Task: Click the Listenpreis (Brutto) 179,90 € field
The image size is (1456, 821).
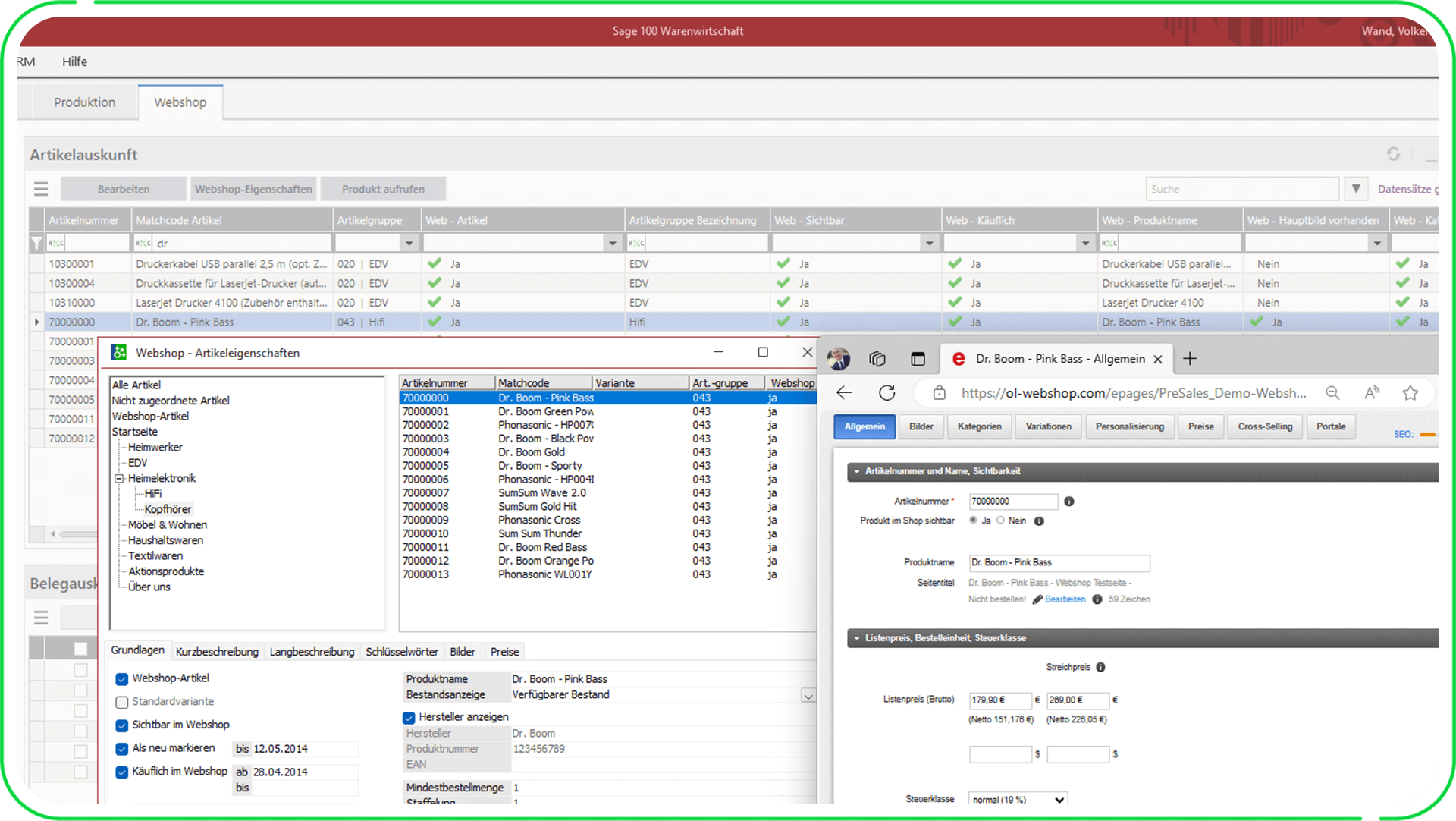Action: [x=1000, y=700]
